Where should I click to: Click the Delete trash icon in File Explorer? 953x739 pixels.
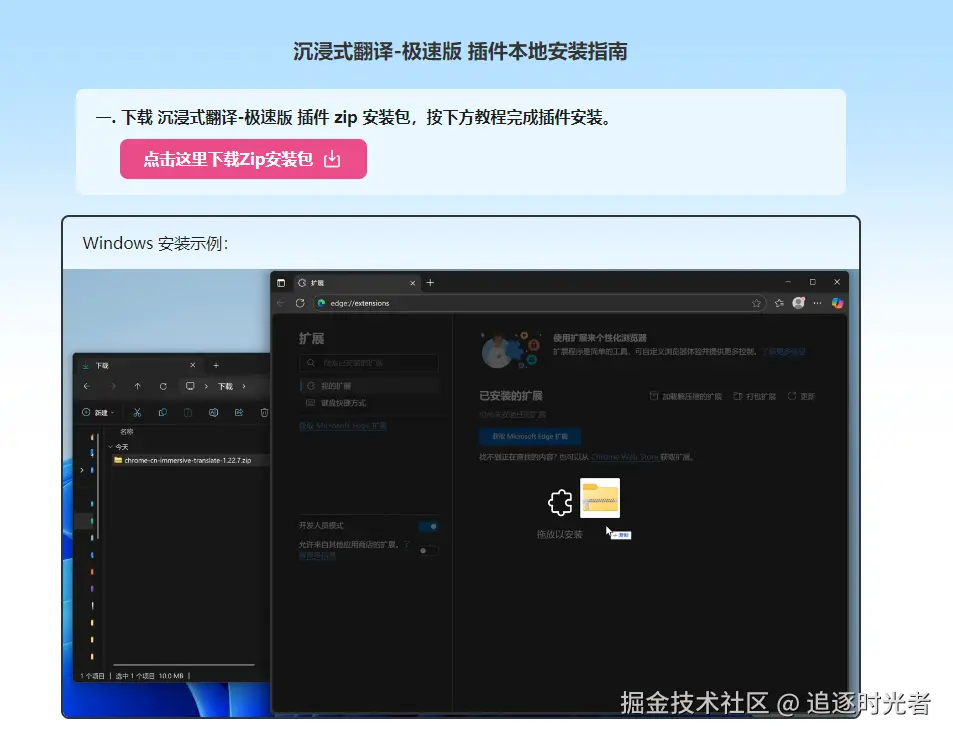coord(264,413)
